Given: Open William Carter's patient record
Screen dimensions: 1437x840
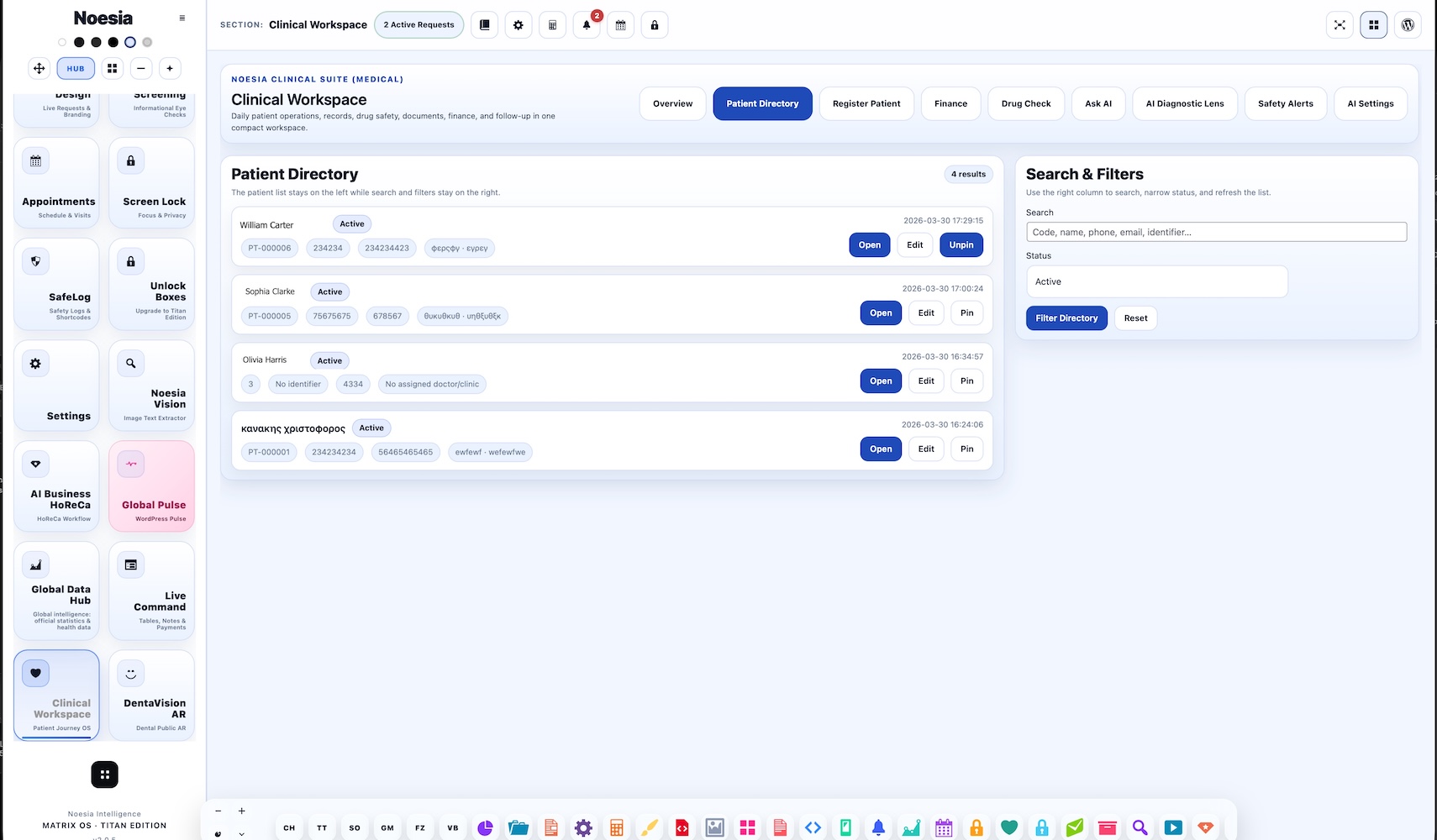Looking at the screenshot, I should pos(870,245).
